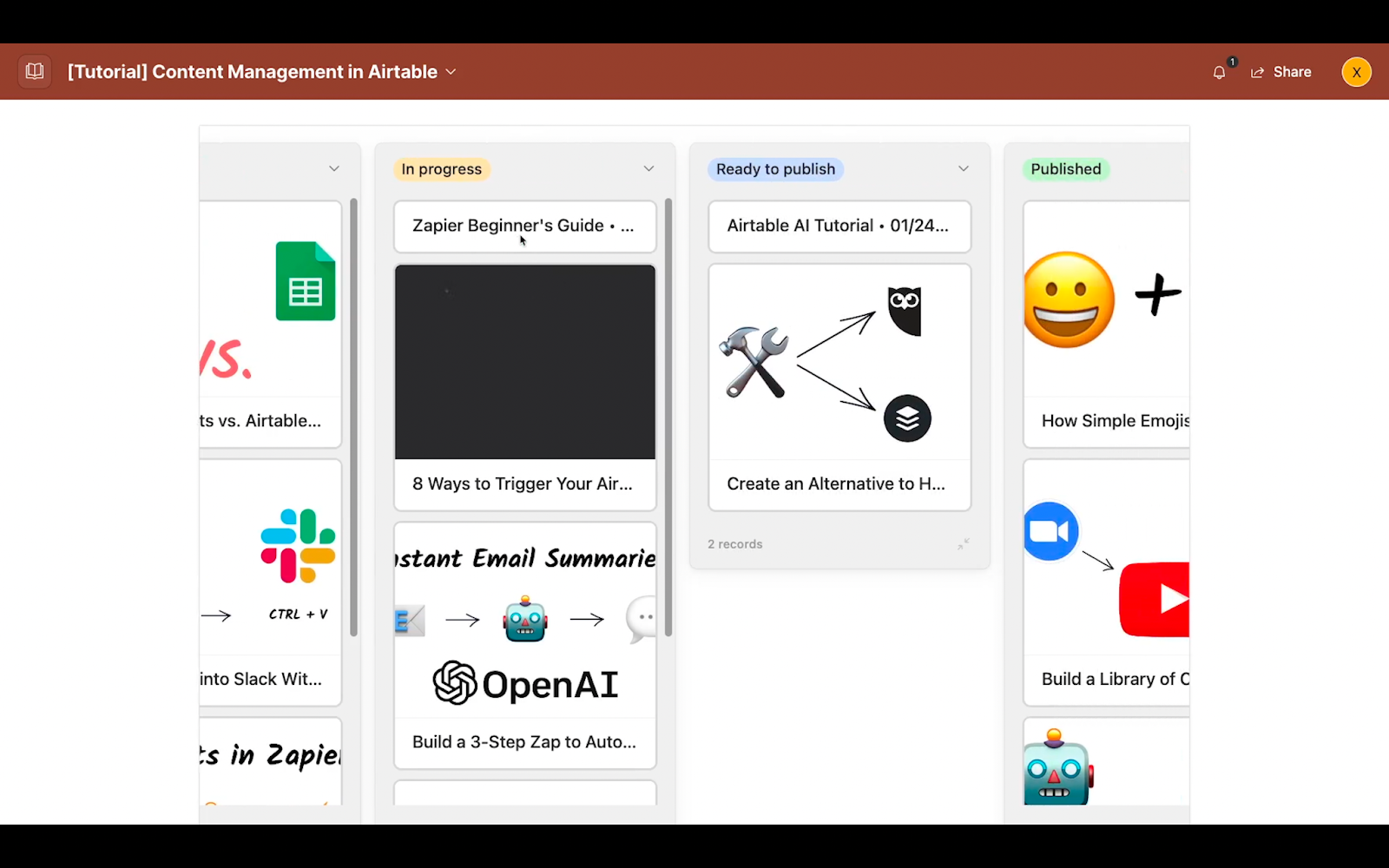Click the robot emoji in the Email Summaries card
This screenshot has height=868, width=1389.
coord(525,619)
